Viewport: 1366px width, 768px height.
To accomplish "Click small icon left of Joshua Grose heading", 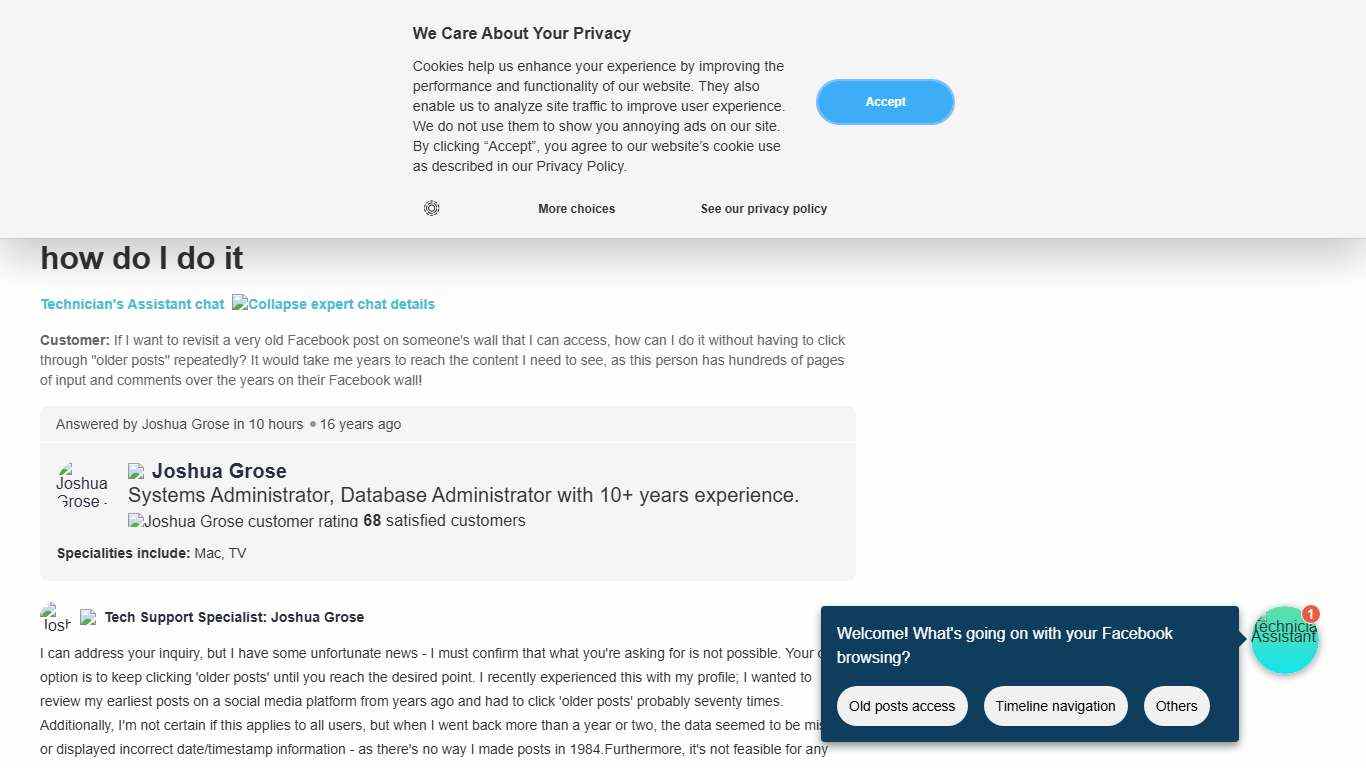I will tap(136, 472).
